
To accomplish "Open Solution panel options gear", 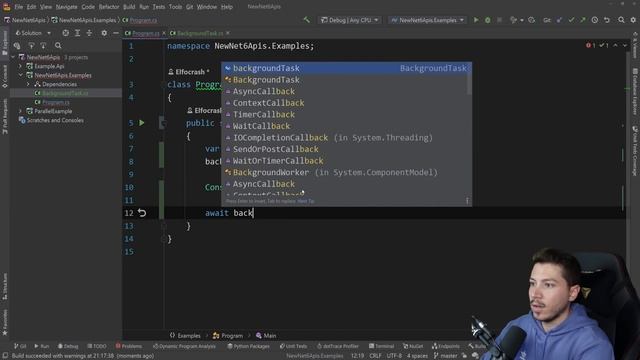I will point(104,33).
